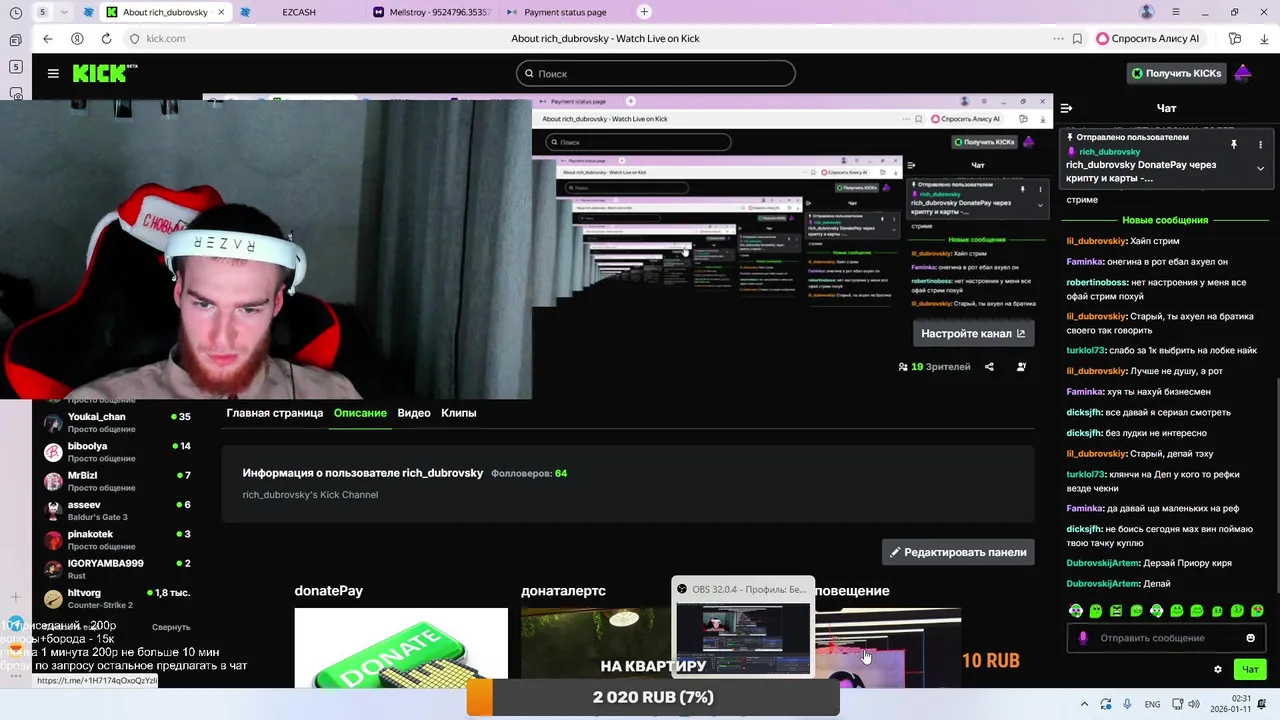This screenshot has width=1280, height=720.
Task: Switch to the EZCASH tab
Action: click(298, 12)
